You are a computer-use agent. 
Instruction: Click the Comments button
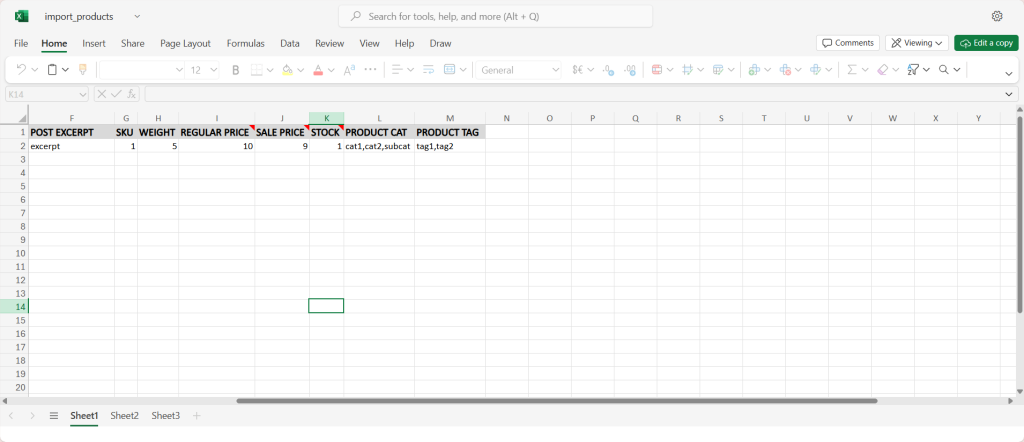tap(848, 43)
